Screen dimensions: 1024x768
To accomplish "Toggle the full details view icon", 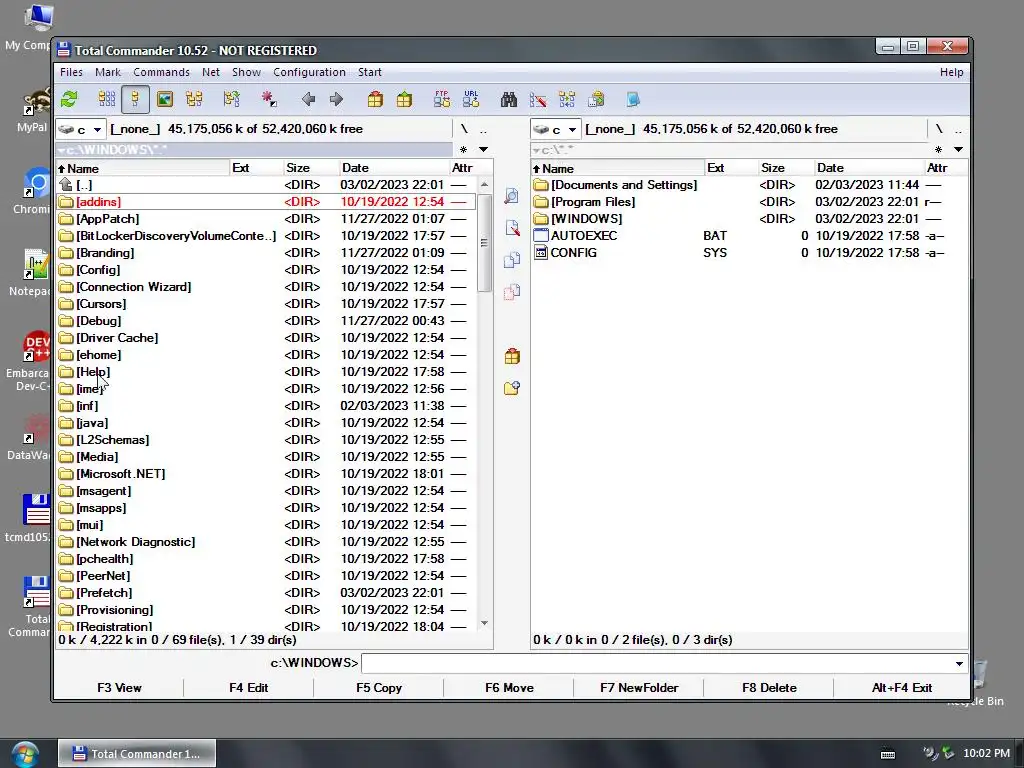I will click(135, 99).
